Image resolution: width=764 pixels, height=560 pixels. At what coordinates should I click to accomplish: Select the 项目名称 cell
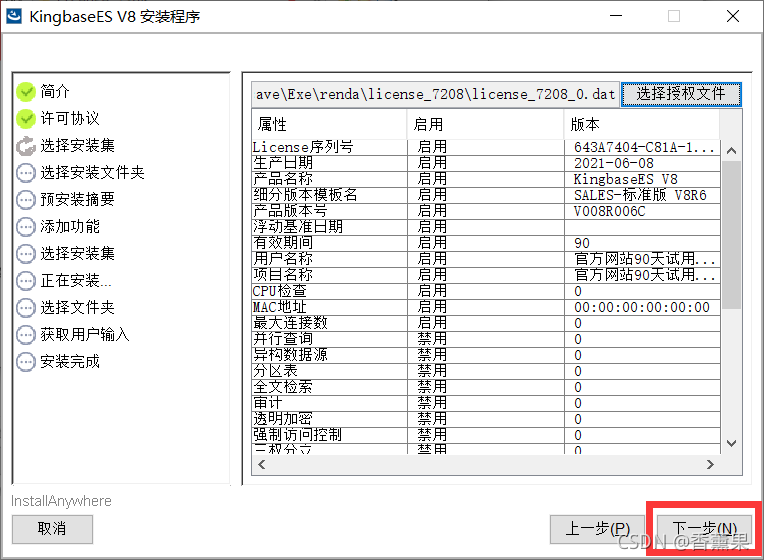point(329,275)
